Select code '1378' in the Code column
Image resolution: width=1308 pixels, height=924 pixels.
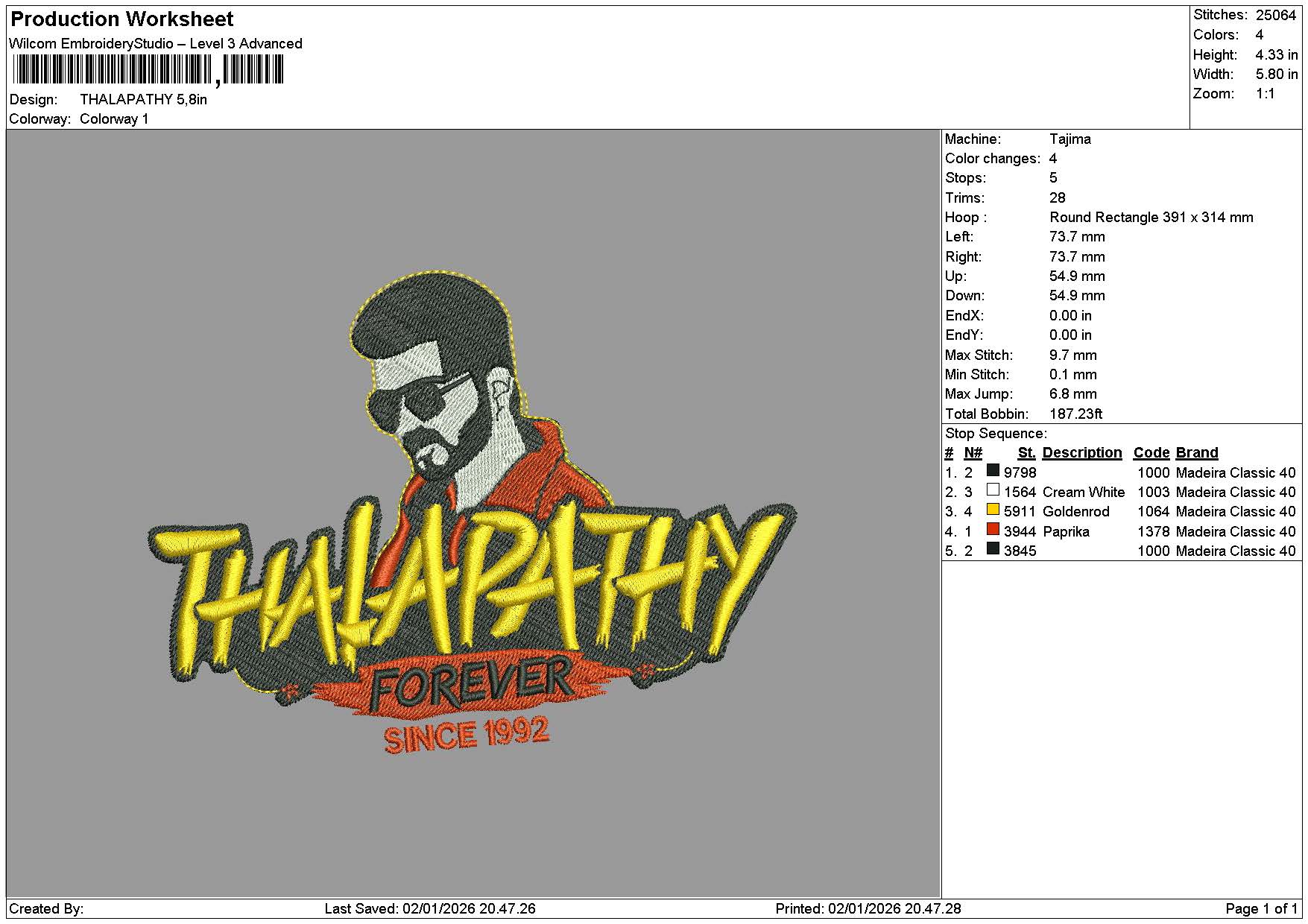pyautogui.click(x=1154, y=532)
